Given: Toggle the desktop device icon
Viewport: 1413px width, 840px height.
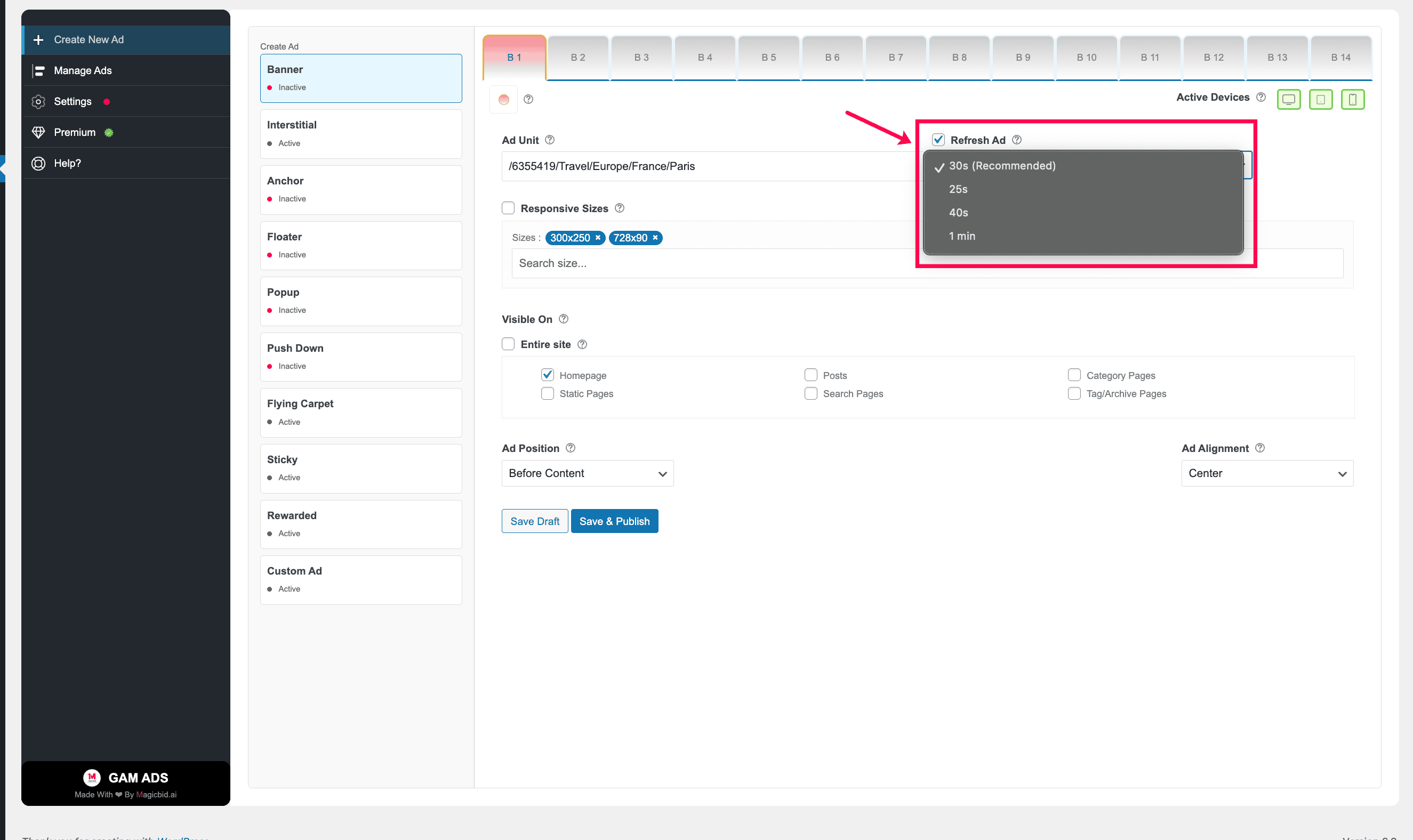Looking at the screenshot, I should click(x=1289, y=100).
